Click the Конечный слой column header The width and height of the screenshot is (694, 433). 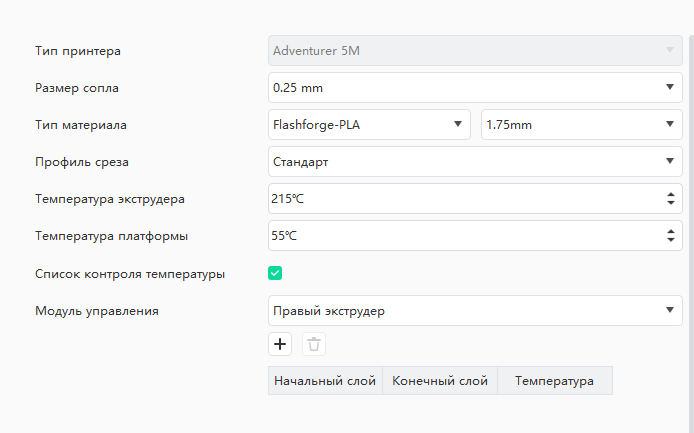pyautogui.click(x=440, y=380)
